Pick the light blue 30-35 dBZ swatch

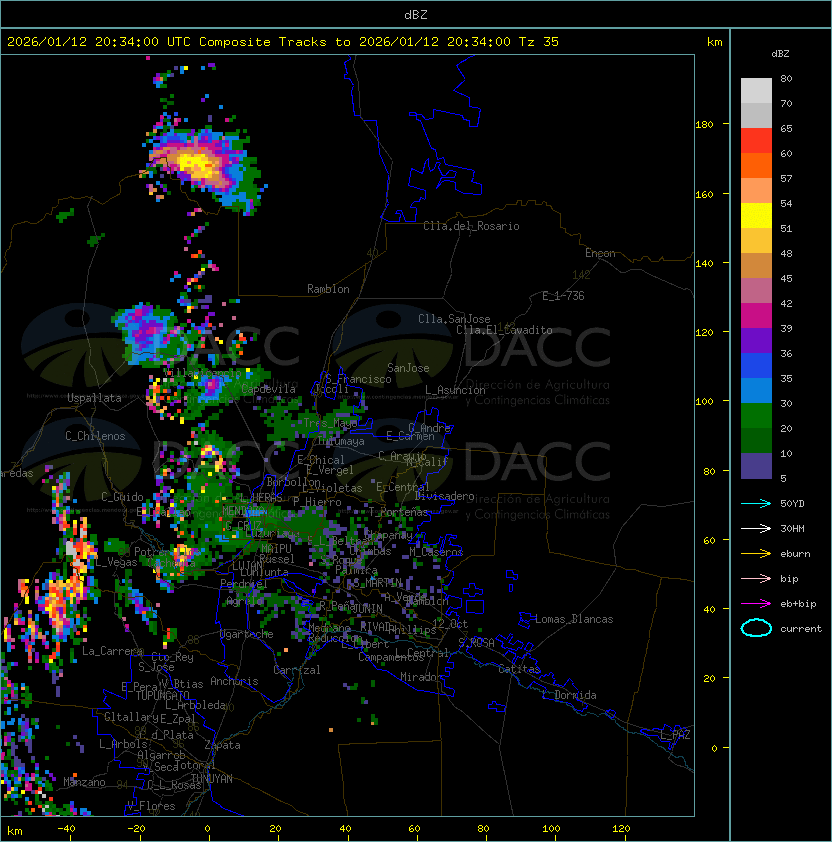click(756, 391)
